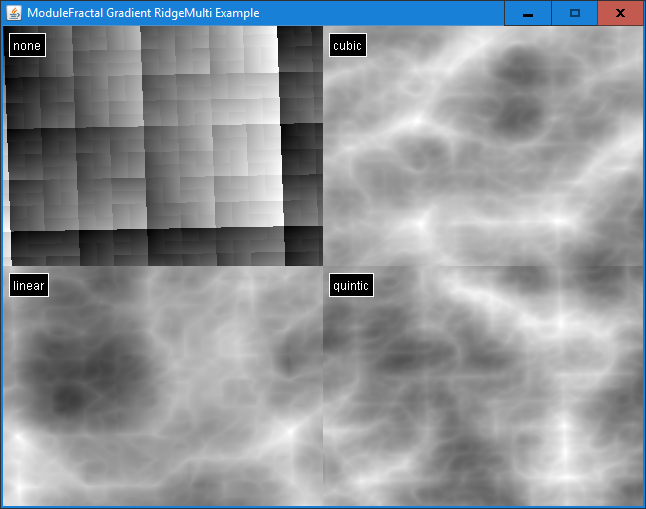The width and height of the screenshot is (646, 509).
Task: Select the "quintic" interpolation label
Action: point(351,286)
